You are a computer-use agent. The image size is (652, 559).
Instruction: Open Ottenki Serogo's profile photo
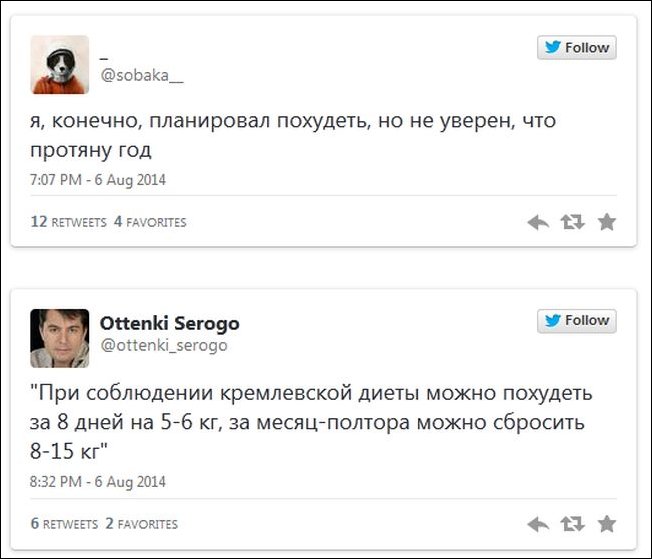coord(60,337)
